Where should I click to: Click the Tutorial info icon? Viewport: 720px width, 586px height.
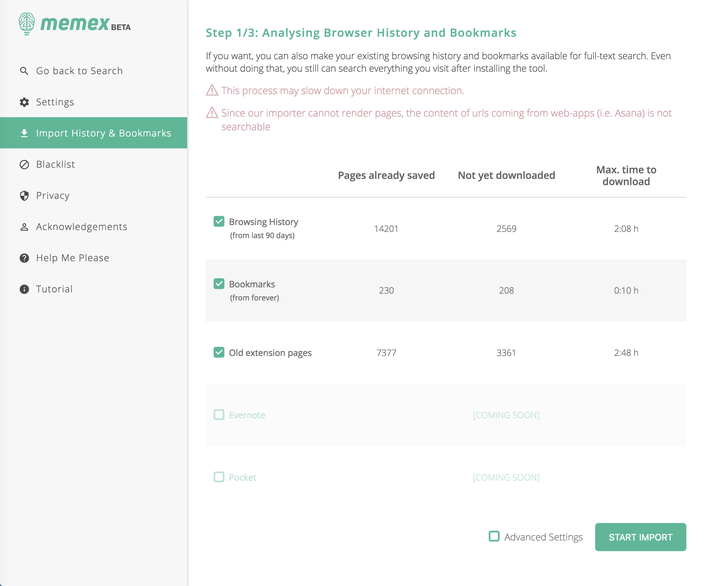[x=24, y=289]
